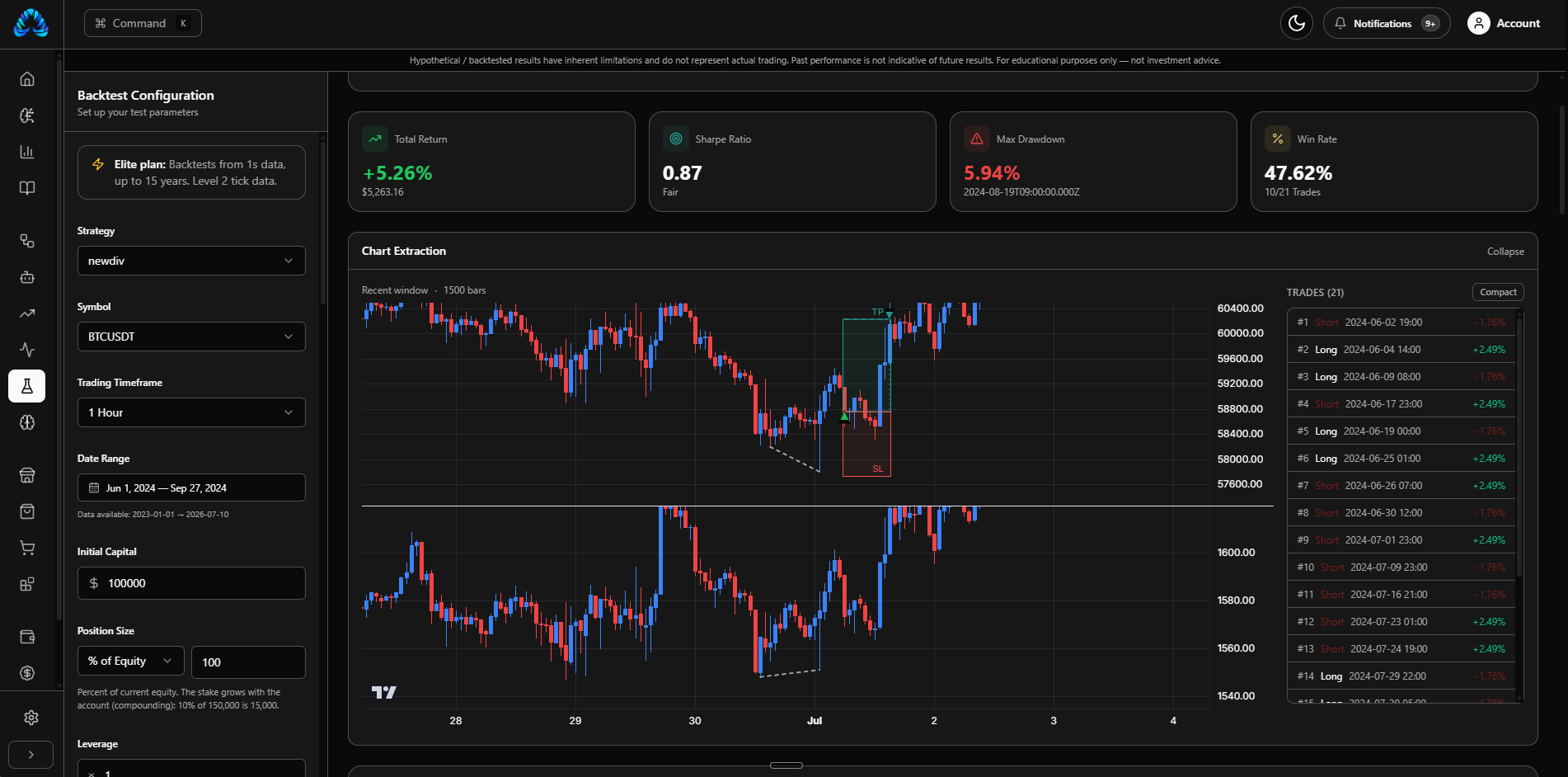The height and width of the screenshot is (777, 1568).
Task: Click the horizontal divider between chart panes
Action: coord(817,506)
